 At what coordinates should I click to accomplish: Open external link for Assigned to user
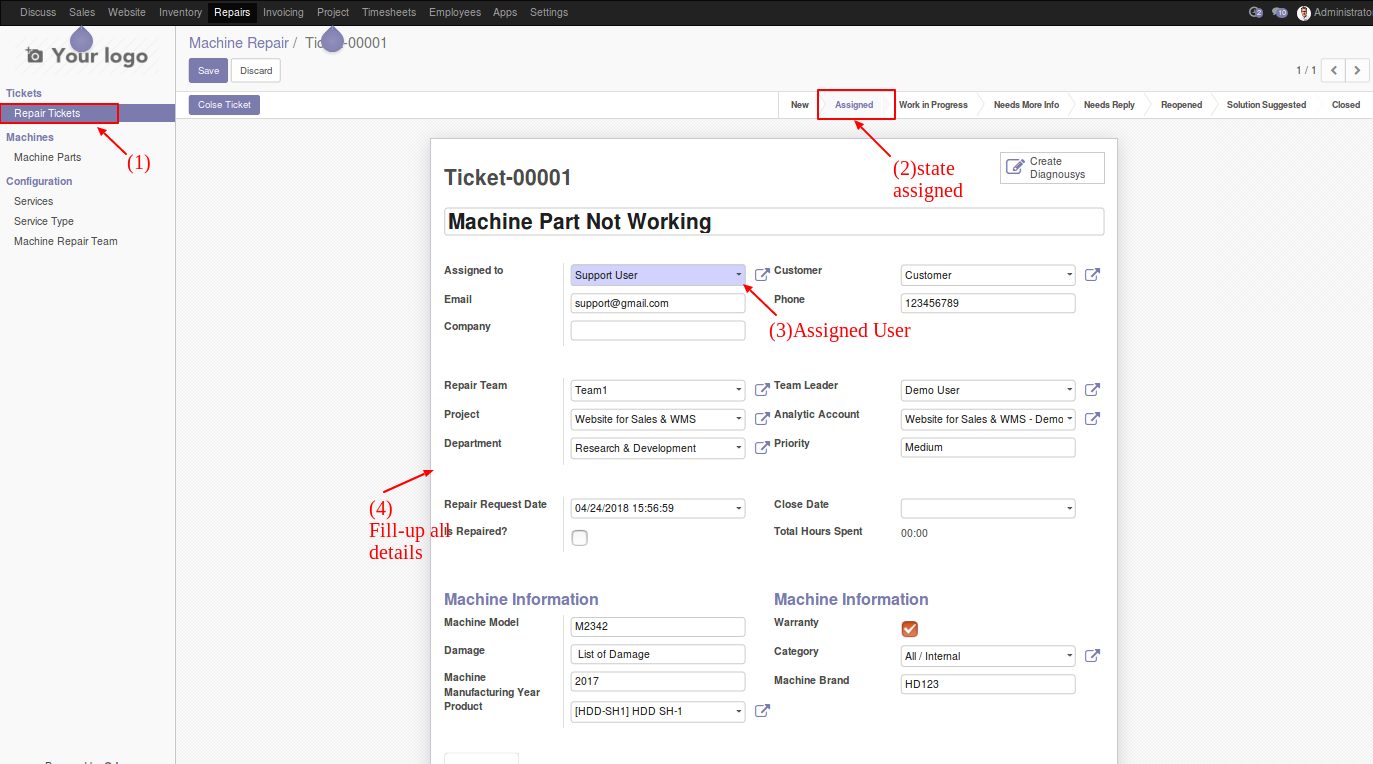pyautogui.click(x=762, y=275)
